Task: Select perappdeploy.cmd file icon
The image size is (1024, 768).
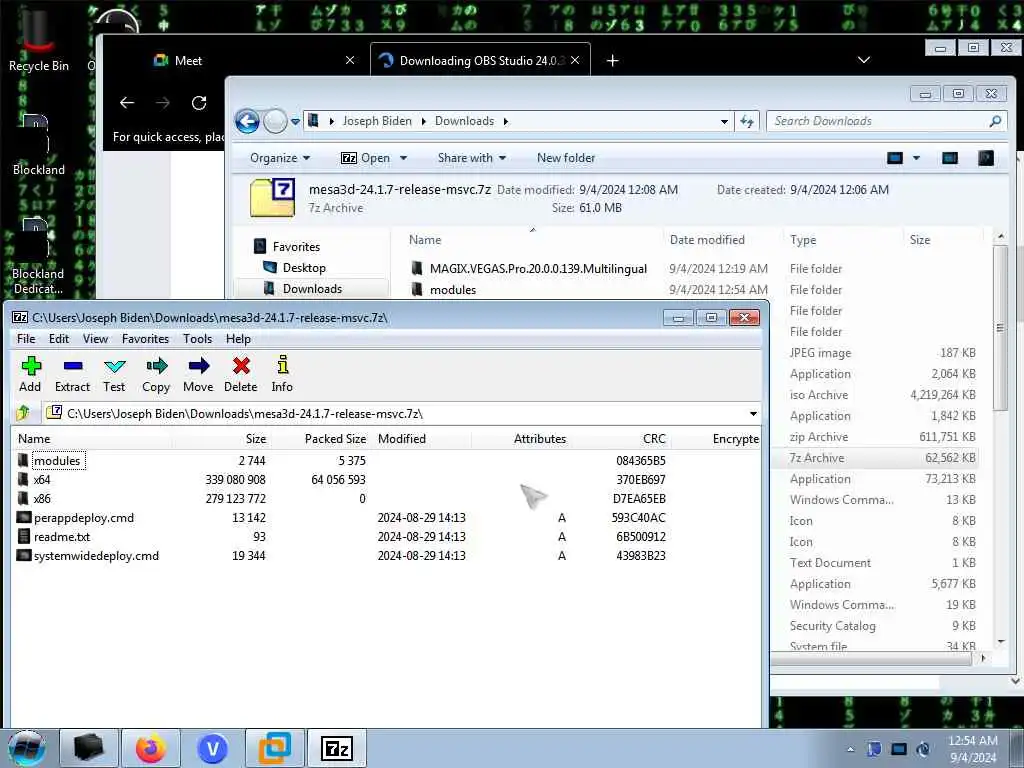Action: 24,518
